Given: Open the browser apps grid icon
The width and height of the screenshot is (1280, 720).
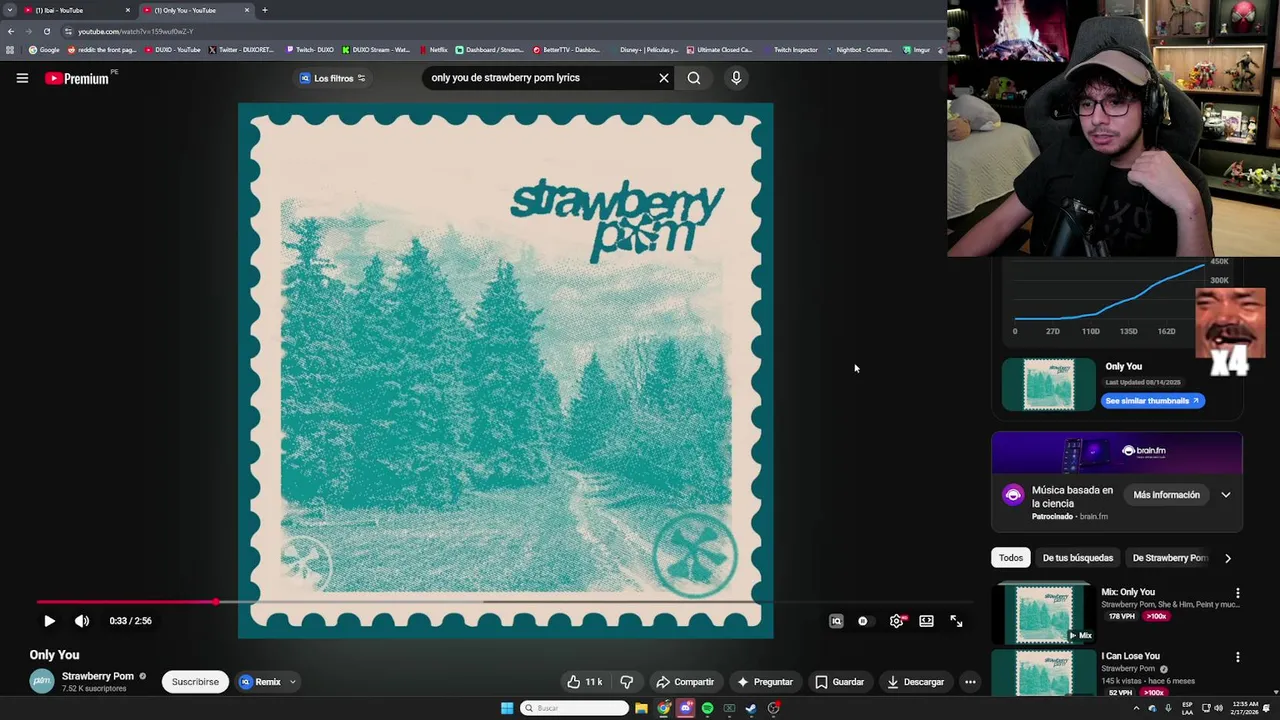Looking at the screenshot, I should point(10,50).
